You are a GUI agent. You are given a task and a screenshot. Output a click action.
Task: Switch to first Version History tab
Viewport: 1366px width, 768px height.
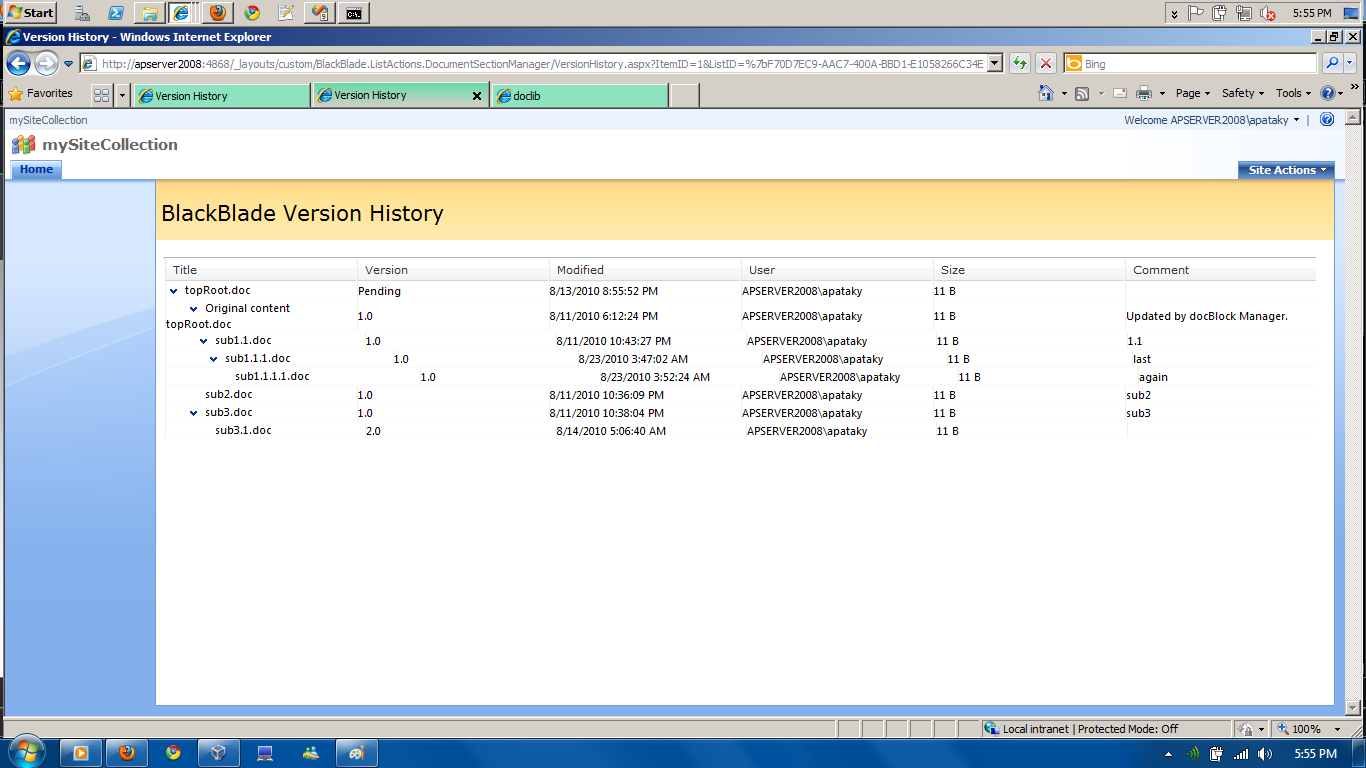click(222, 96)
